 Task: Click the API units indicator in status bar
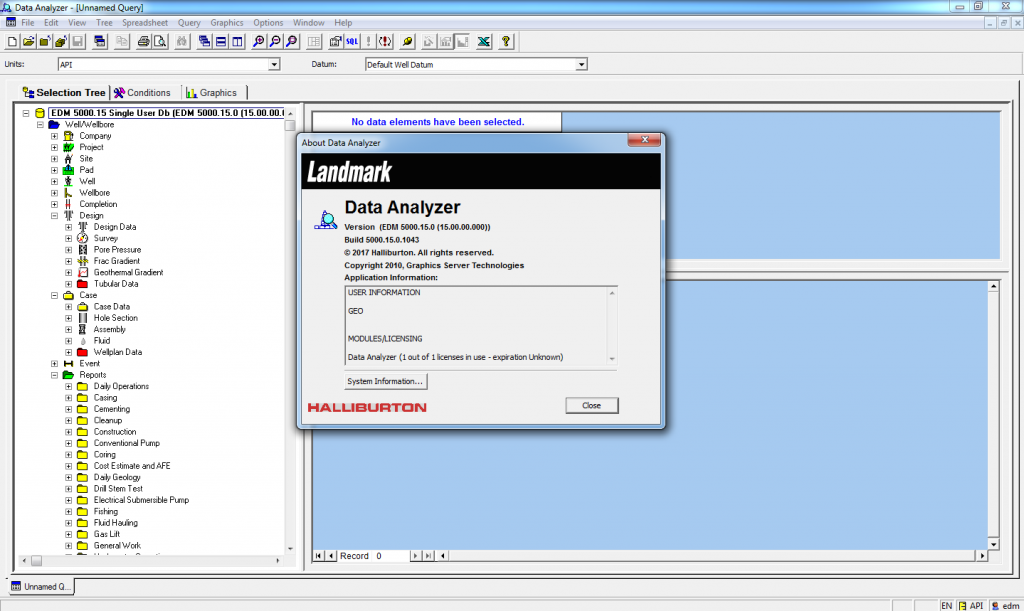[x=970, y=606]
